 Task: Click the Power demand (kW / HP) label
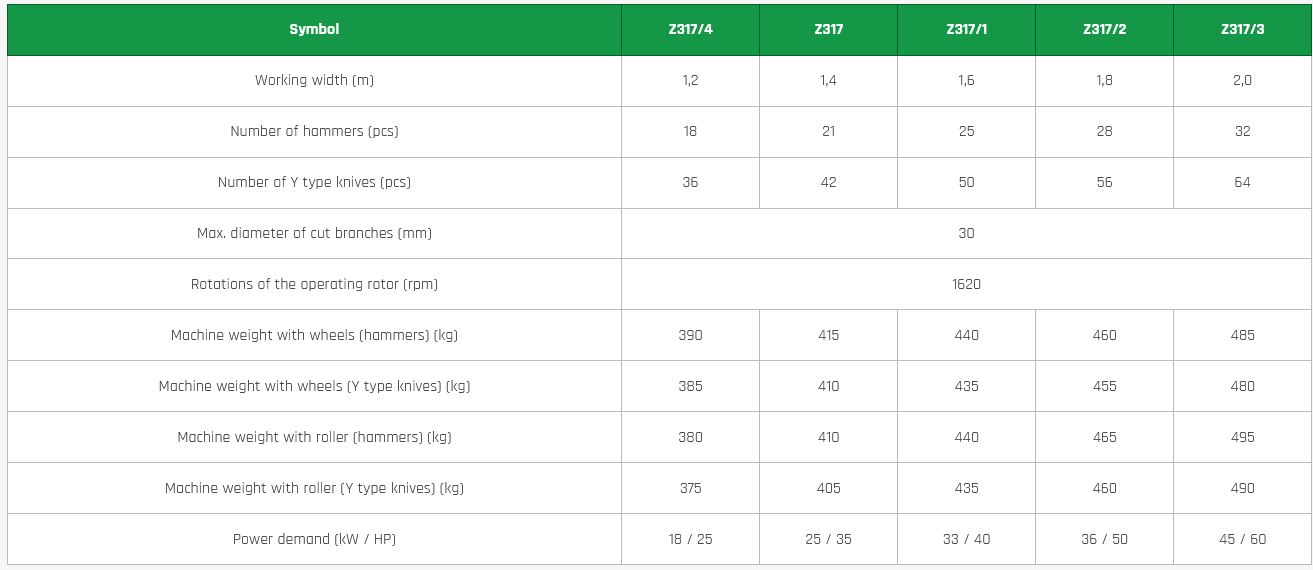pos(314,539)
